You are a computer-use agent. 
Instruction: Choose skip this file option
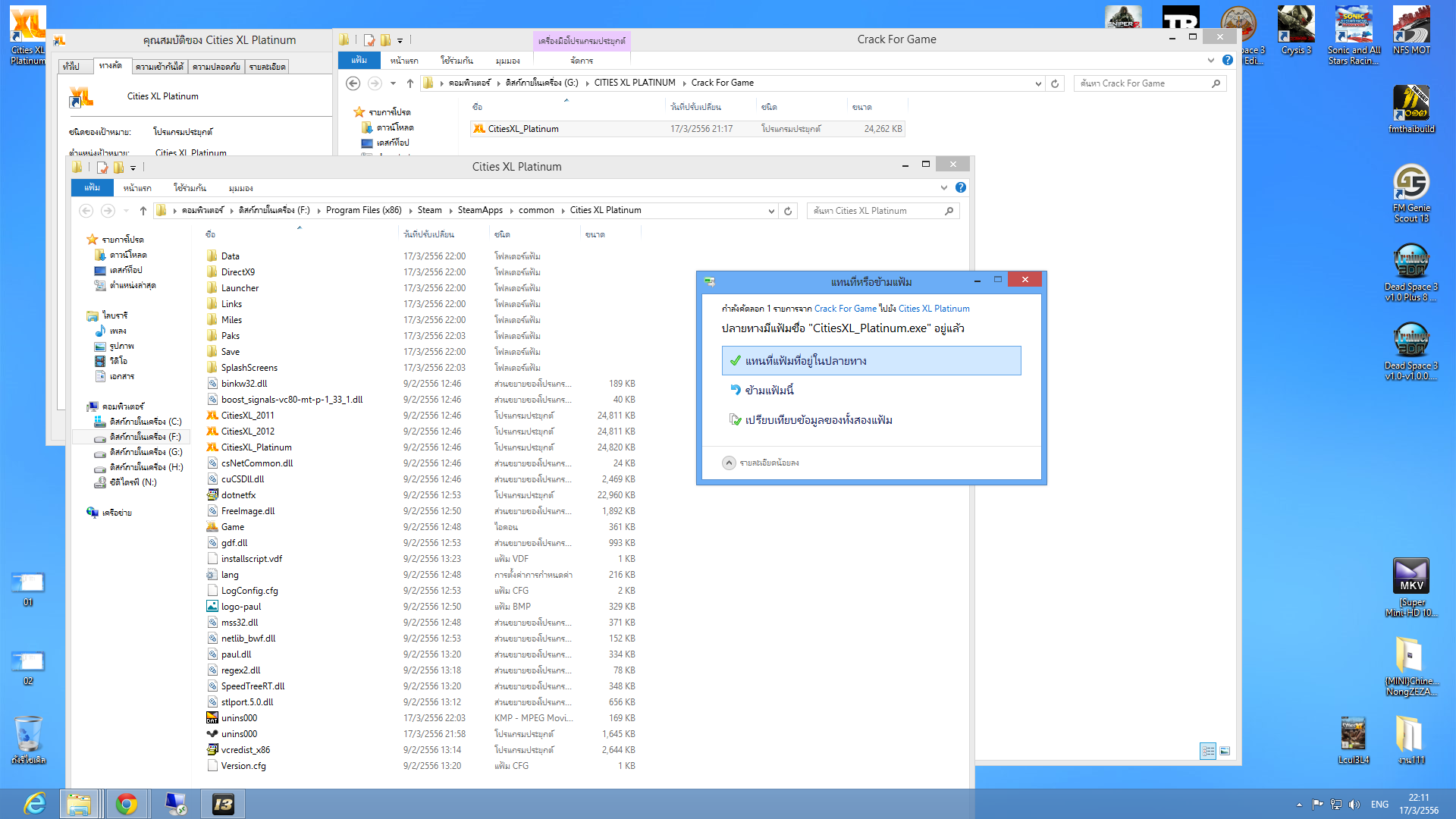769,390
